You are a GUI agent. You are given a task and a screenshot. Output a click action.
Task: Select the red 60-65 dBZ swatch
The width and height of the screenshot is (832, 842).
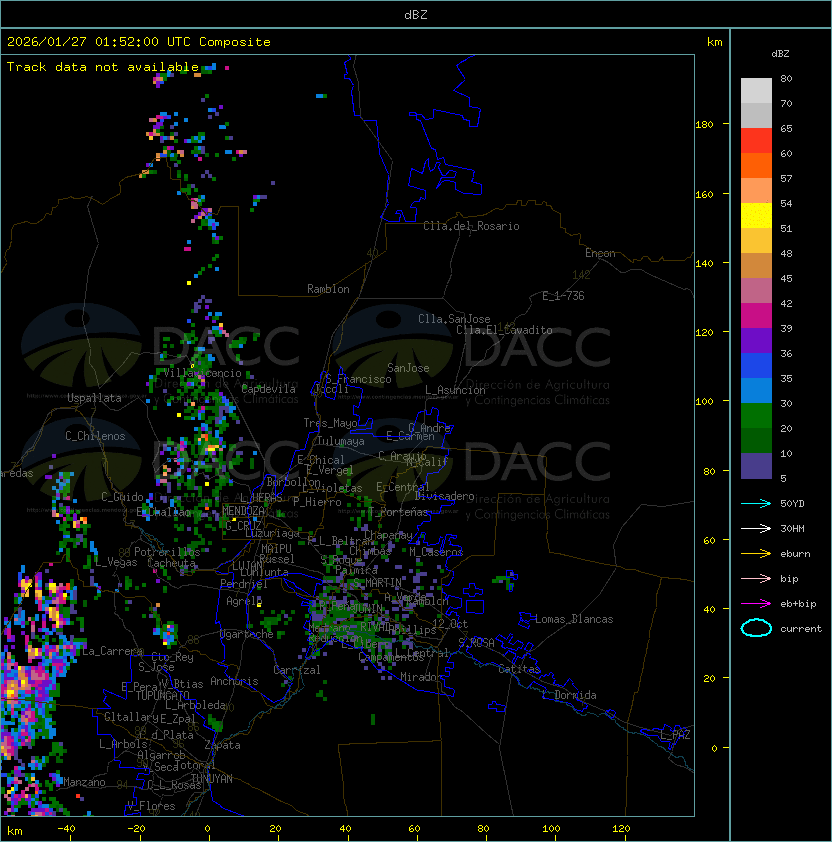(x=756, y=141)
